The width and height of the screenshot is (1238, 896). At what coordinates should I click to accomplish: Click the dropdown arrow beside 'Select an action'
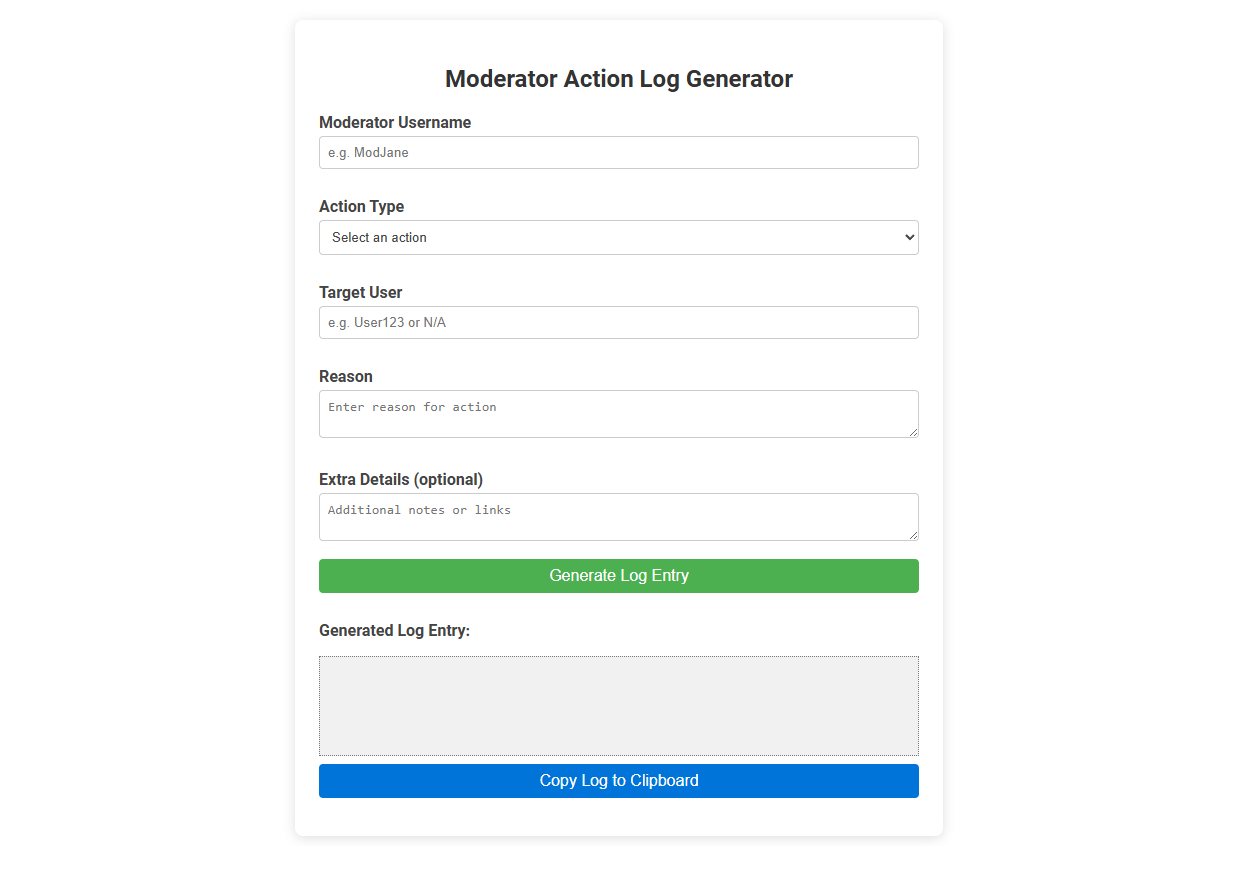905,237
